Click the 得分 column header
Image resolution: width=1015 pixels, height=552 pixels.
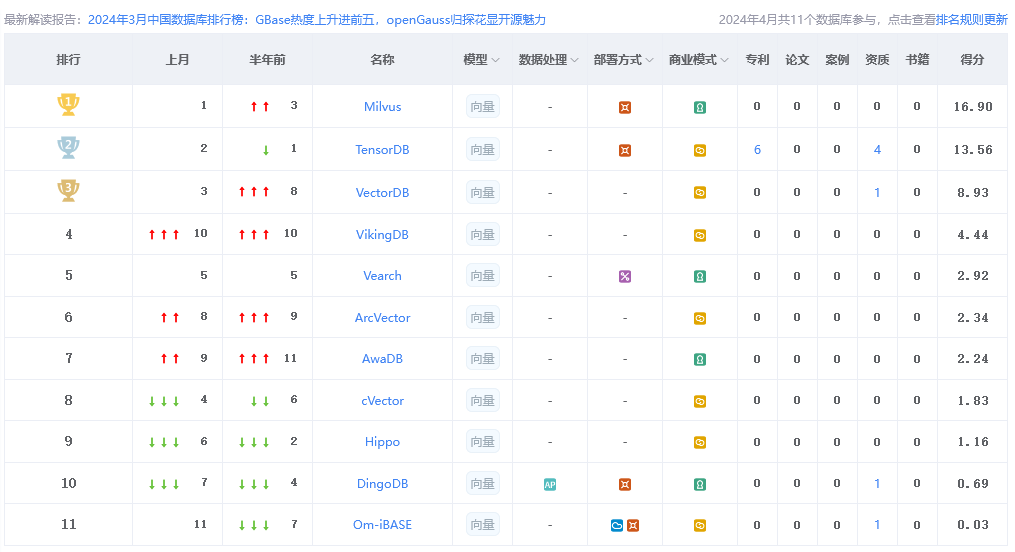pyautogui.click(x=972, y=60)
